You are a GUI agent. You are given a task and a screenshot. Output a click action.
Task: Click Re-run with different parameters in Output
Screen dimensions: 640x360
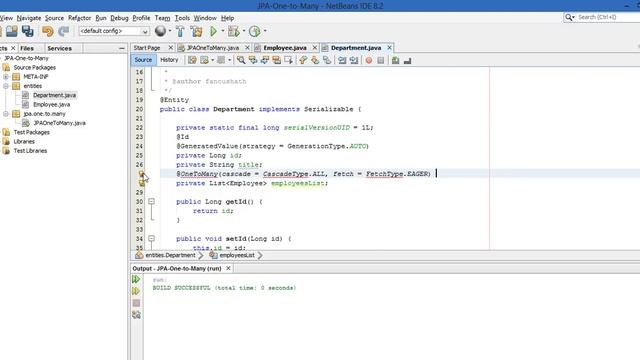coord(136,291)
